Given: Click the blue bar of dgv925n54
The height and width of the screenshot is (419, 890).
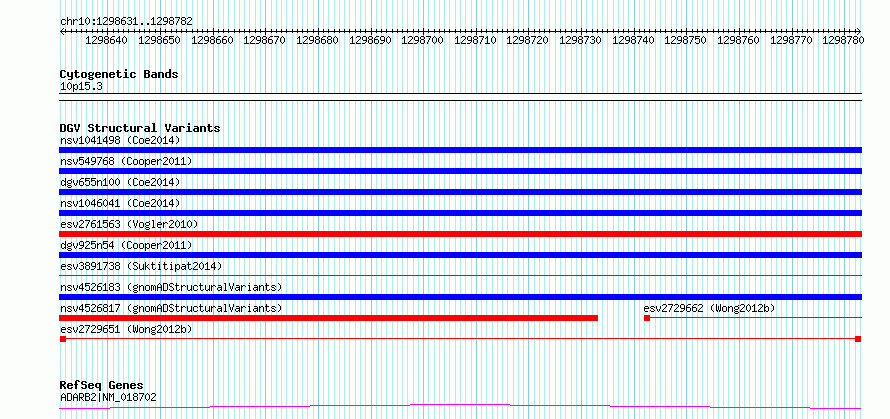Looking at the screenshot, I should point(460,255).
